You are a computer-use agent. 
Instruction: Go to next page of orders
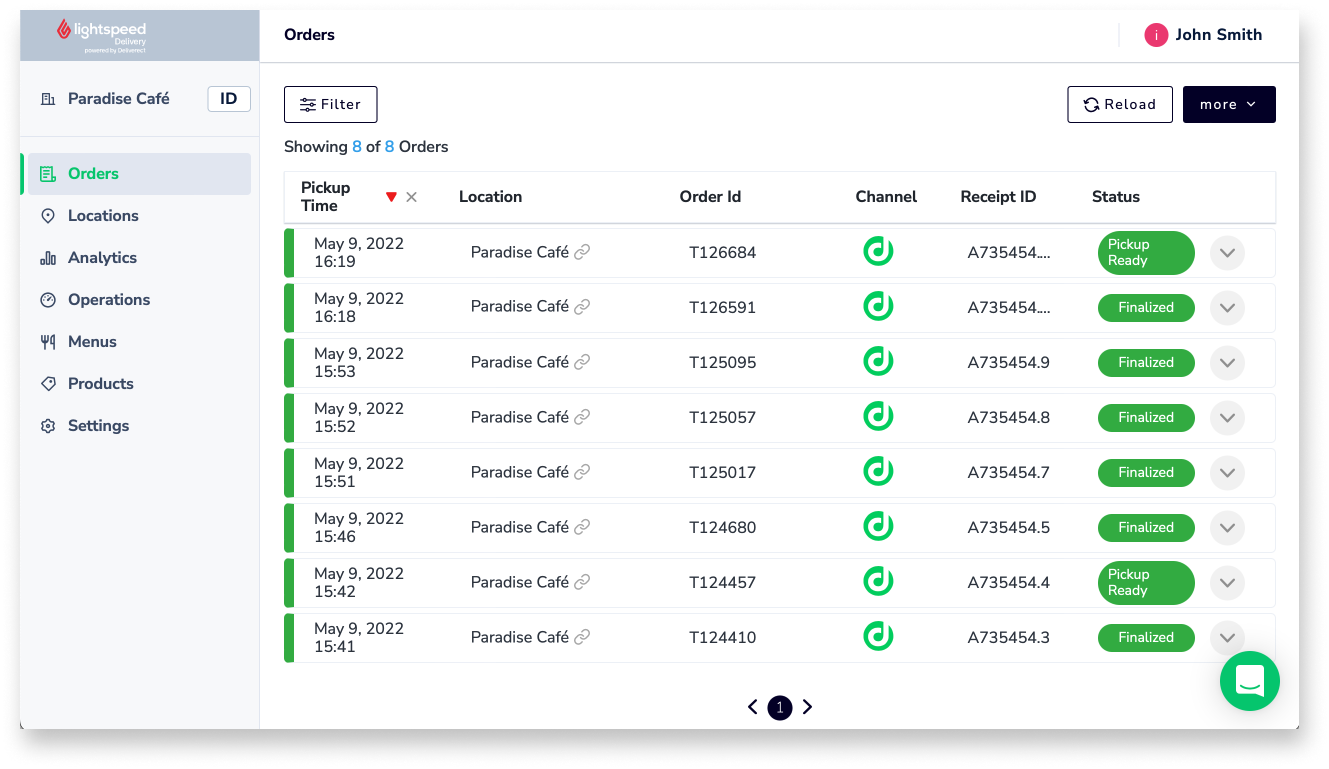808,707
